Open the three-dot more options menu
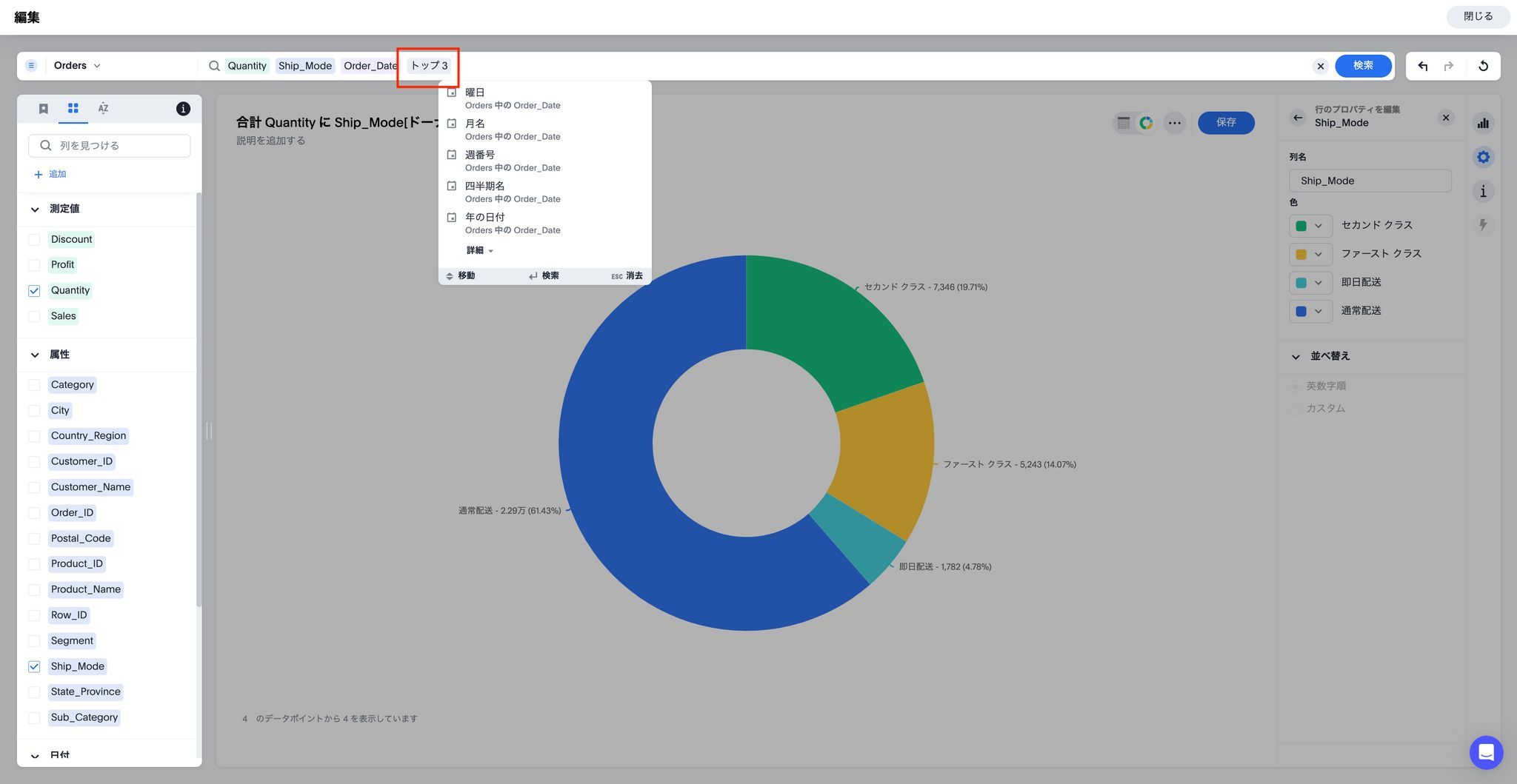 pos(1175,123)
